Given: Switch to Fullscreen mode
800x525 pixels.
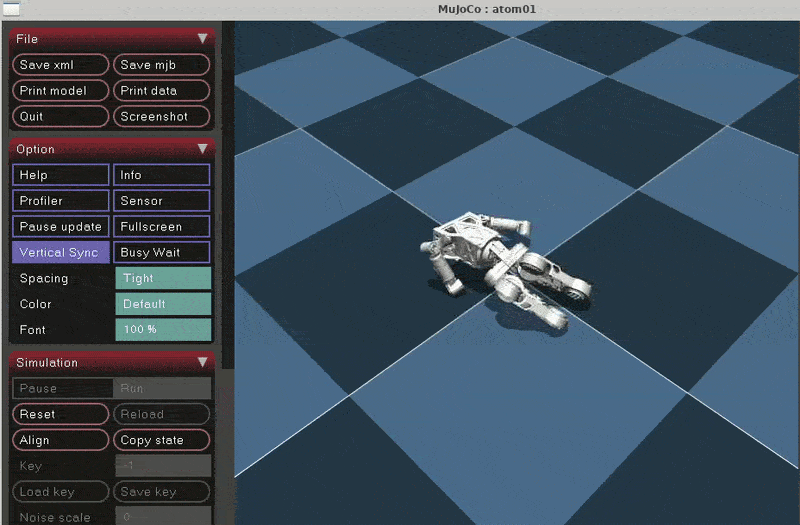Looking at the screenshot, I should click(x=161, y=227).
